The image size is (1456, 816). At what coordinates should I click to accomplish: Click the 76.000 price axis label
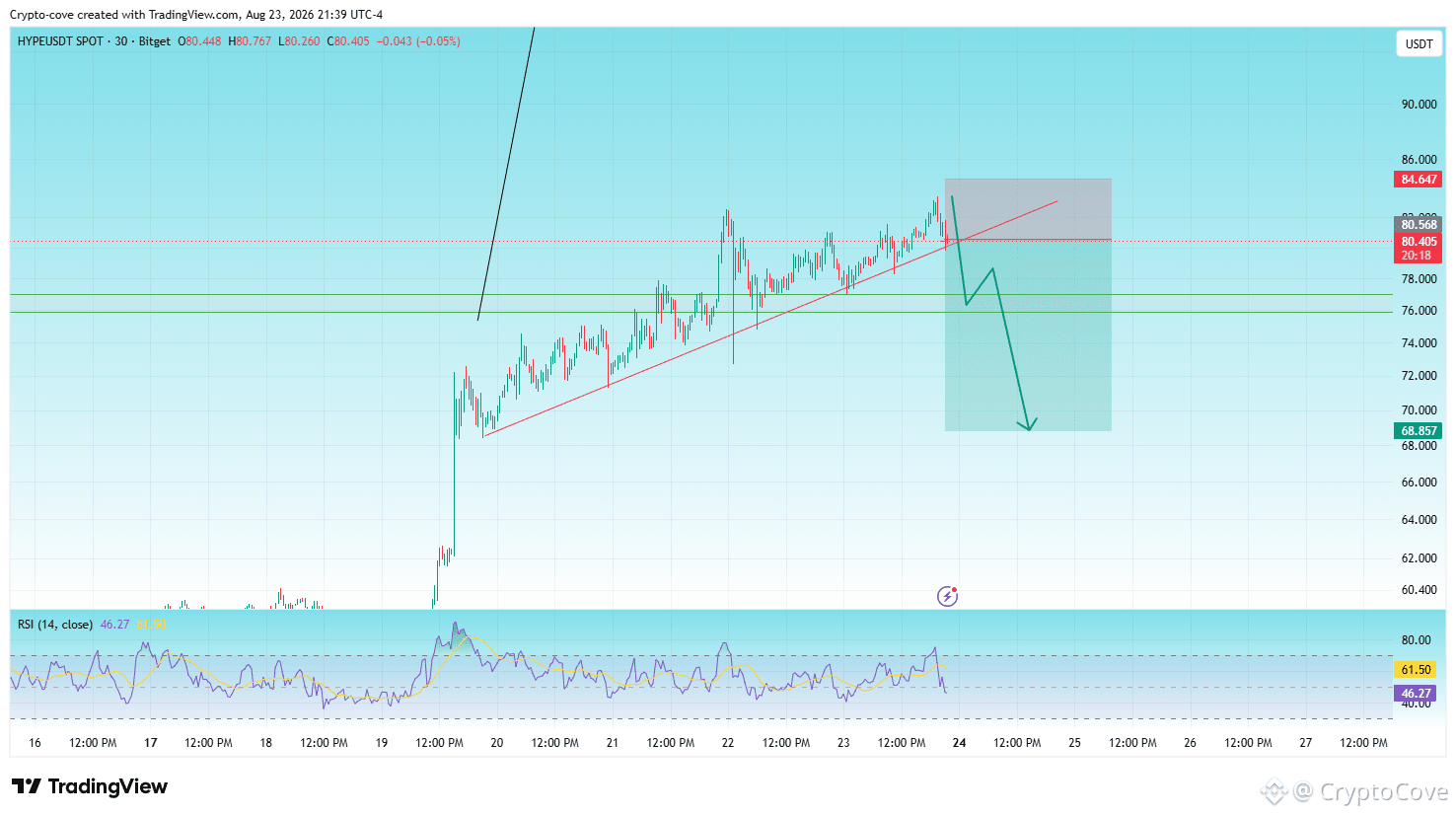click(1419, 311)
